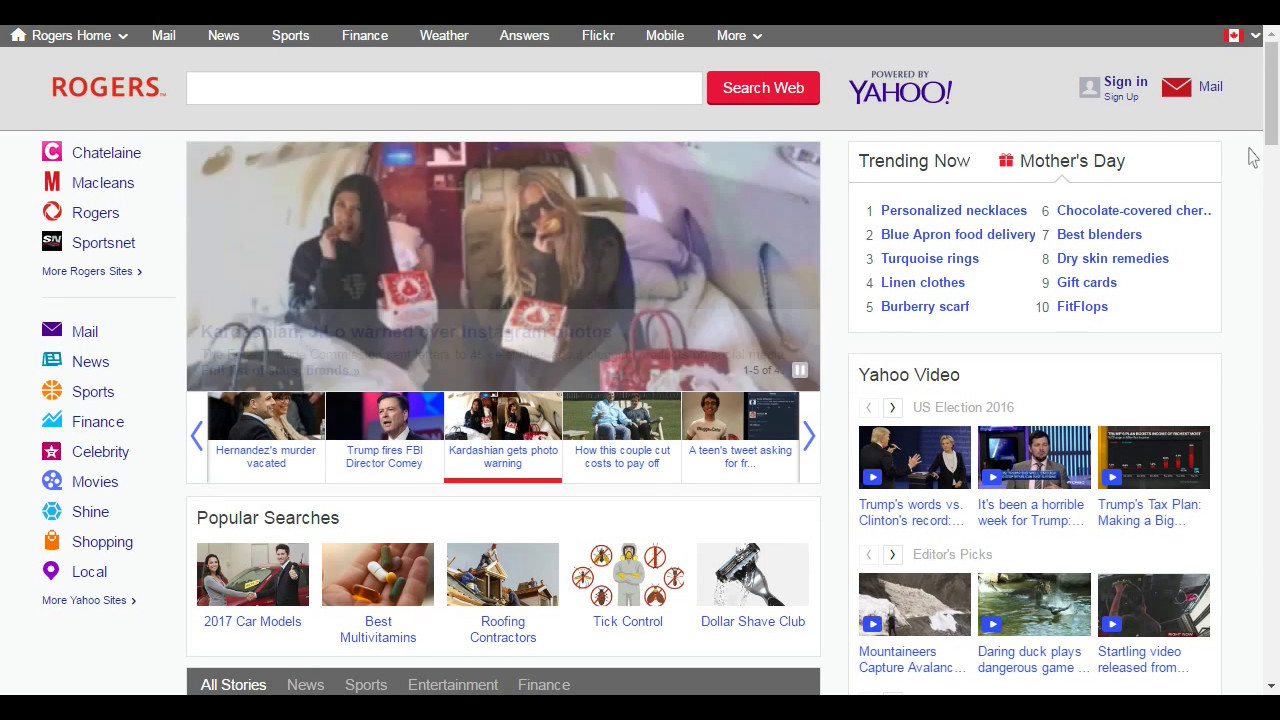
Task: Click the Finance chart icon
Action: [x=52, y=421]
